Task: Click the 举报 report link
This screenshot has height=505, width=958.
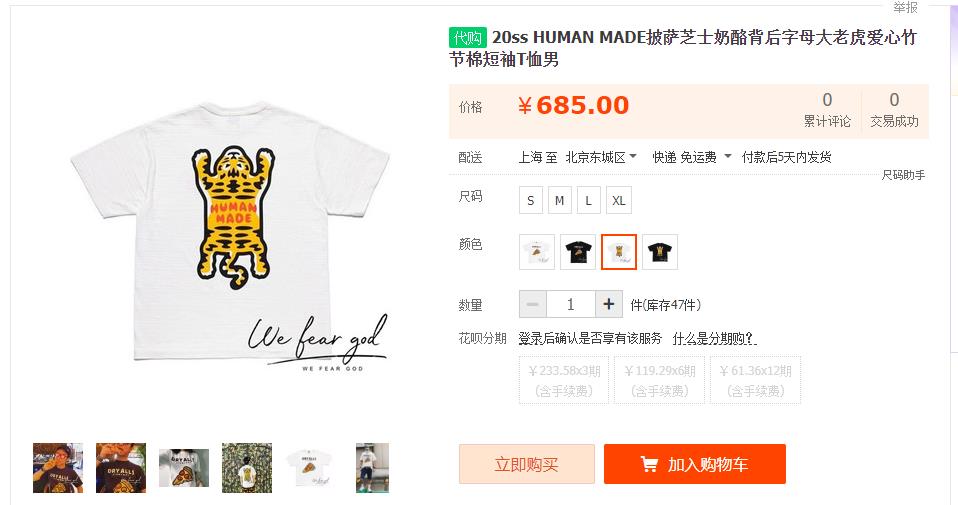Action: (x=905, y=7)
